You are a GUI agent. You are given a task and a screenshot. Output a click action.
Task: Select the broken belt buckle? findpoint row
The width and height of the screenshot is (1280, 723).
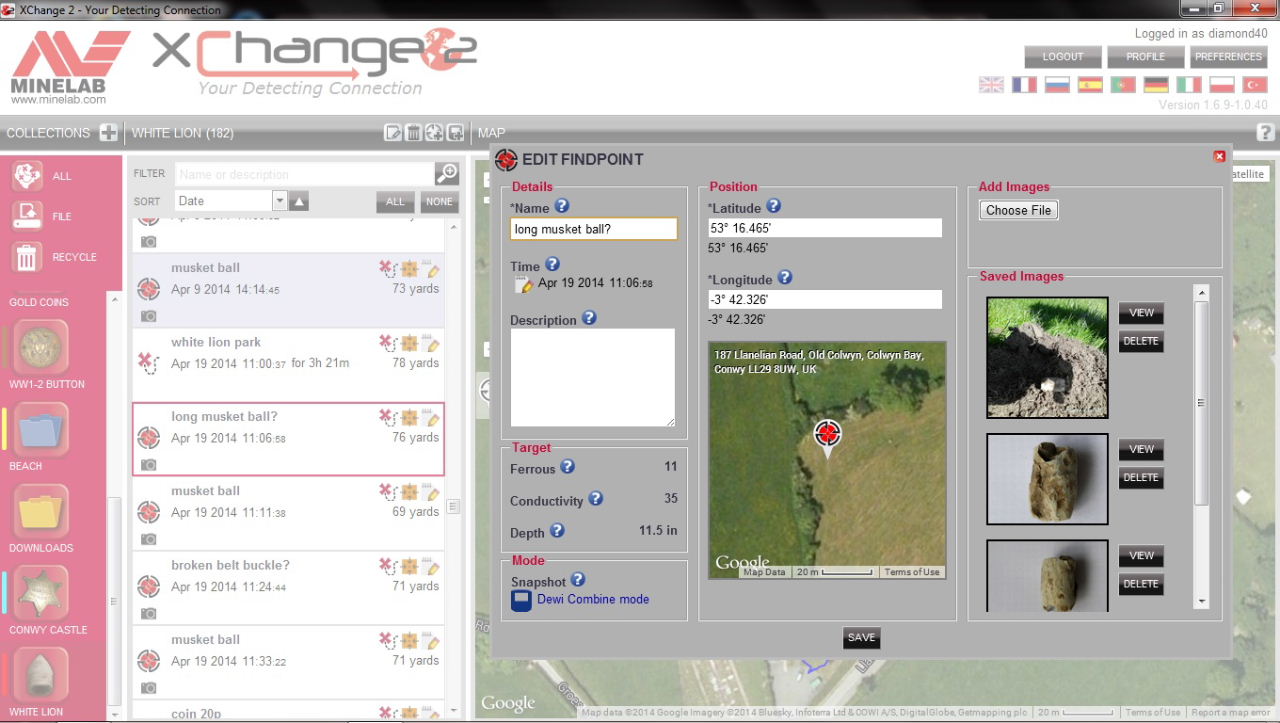tap(288, 588)
